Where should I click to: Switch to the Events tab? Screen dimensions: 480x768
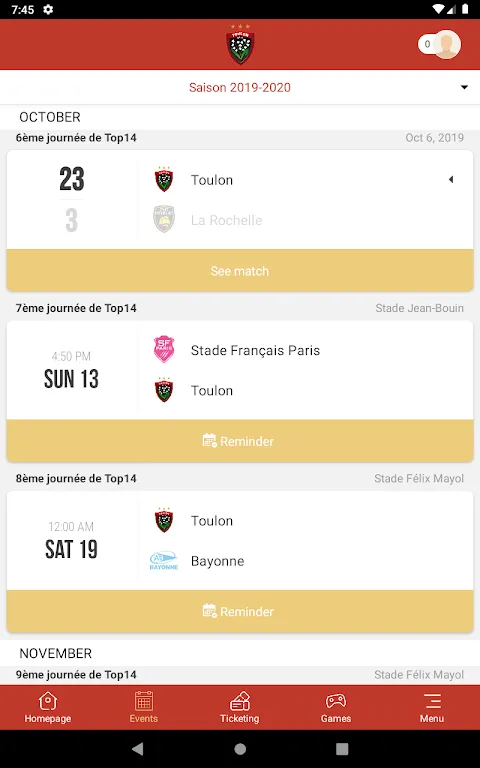[144, 707]
